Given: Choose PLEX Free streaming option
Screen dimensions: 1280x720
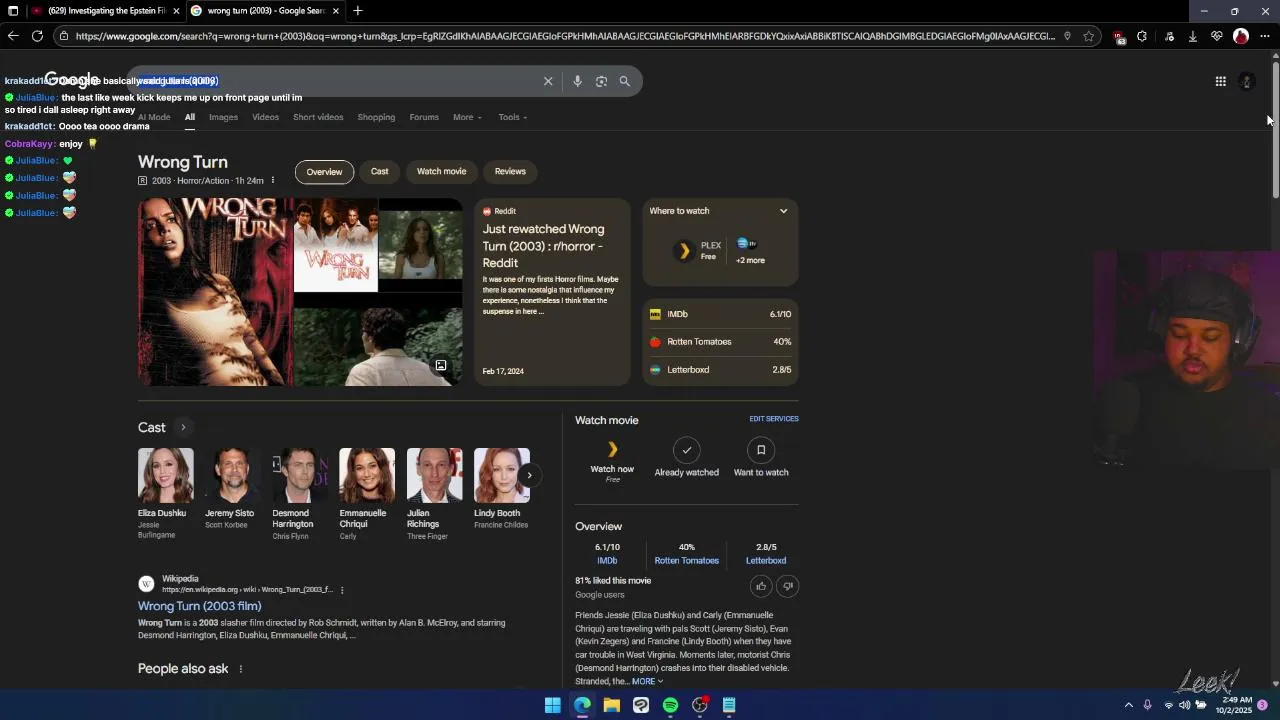Looking at the screenshot, I should click(698, 251).
